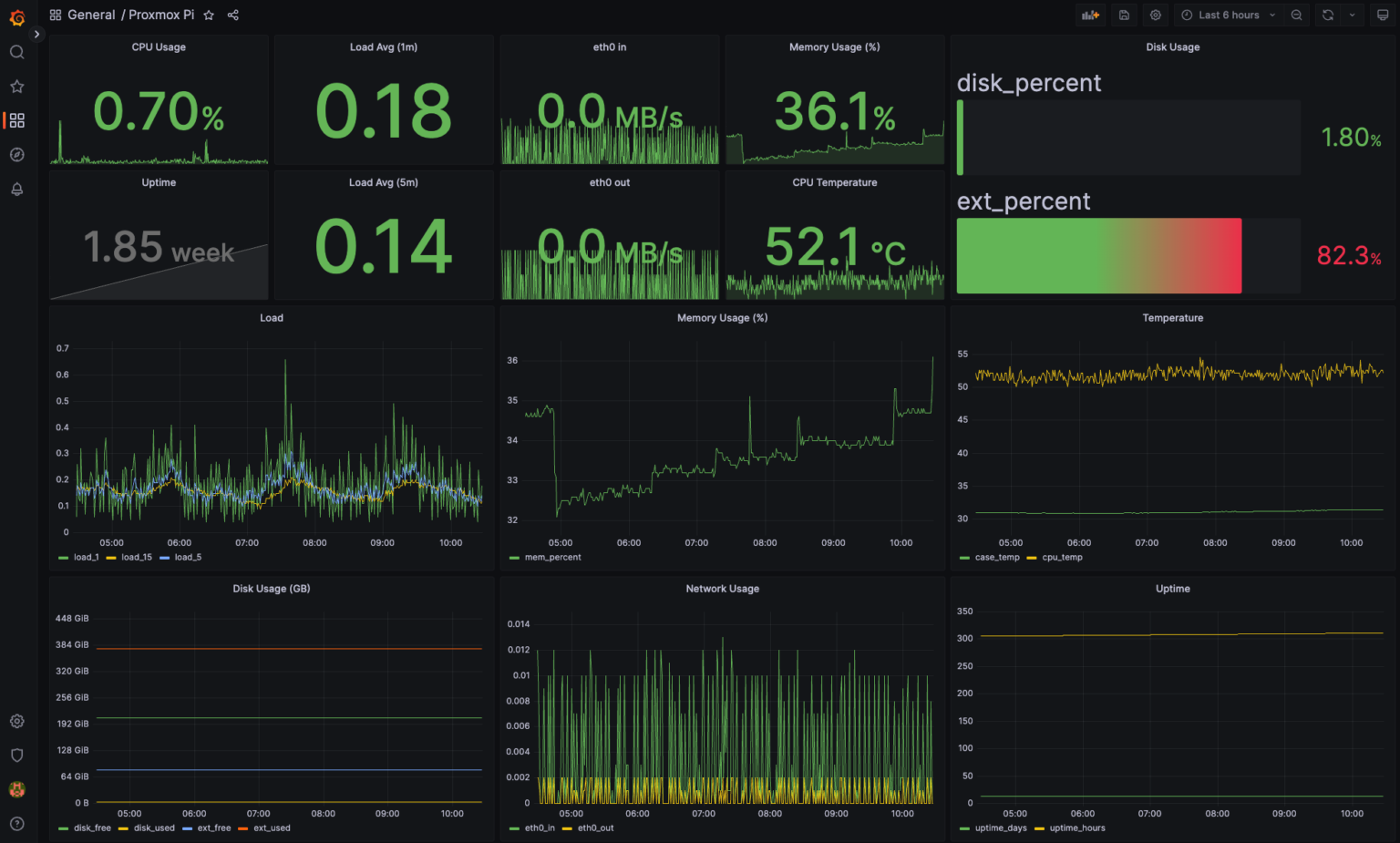
Task: Open the Memory Usage (%) graph panel title
Action: [x=723, y=318]
